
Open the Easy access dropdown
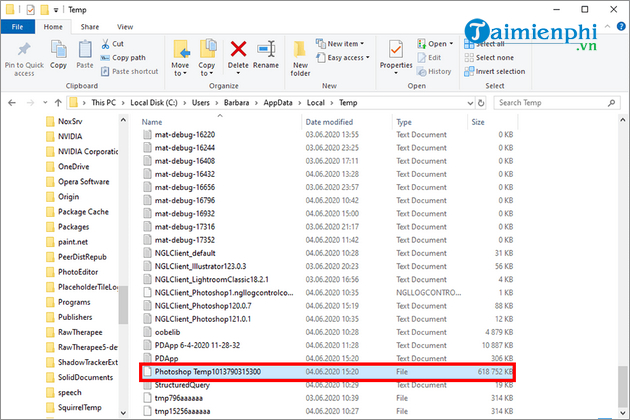343,57
